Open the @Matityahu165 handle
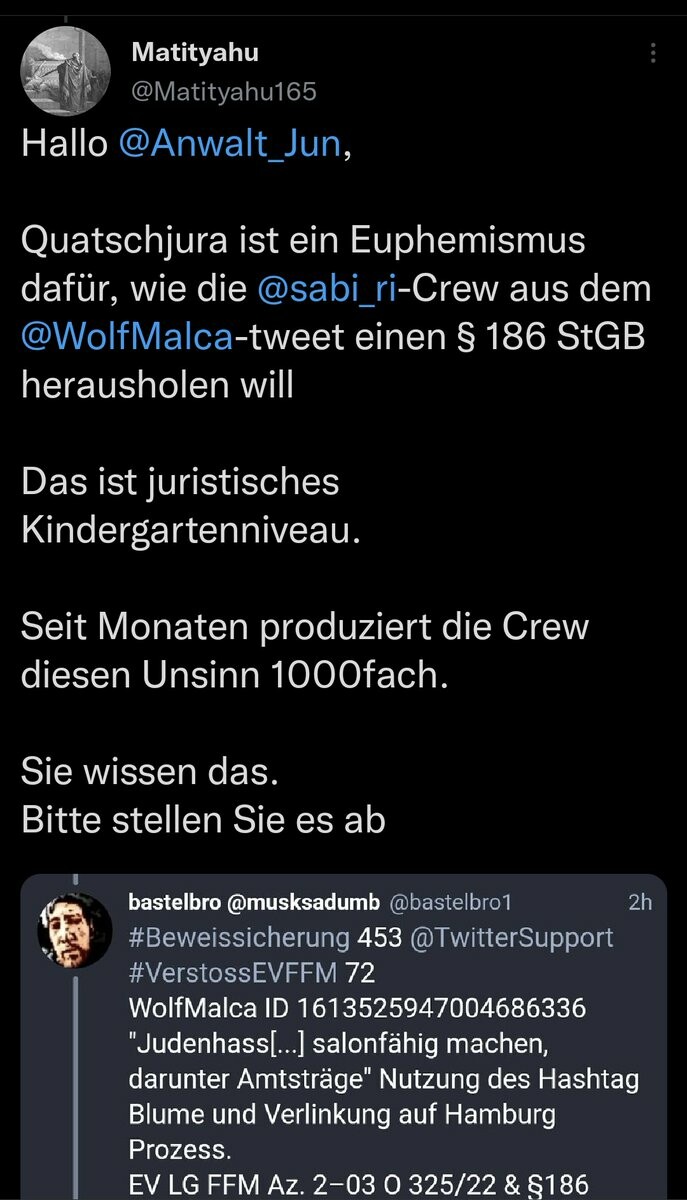The height and width of the screenshot is (1200, 687). [224, 92]
